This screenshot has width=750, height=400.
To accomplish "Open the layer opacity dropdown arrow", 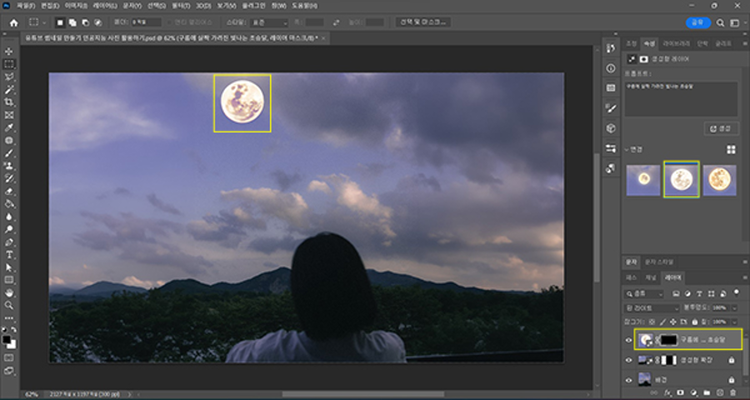I will (x=734, y=308).
